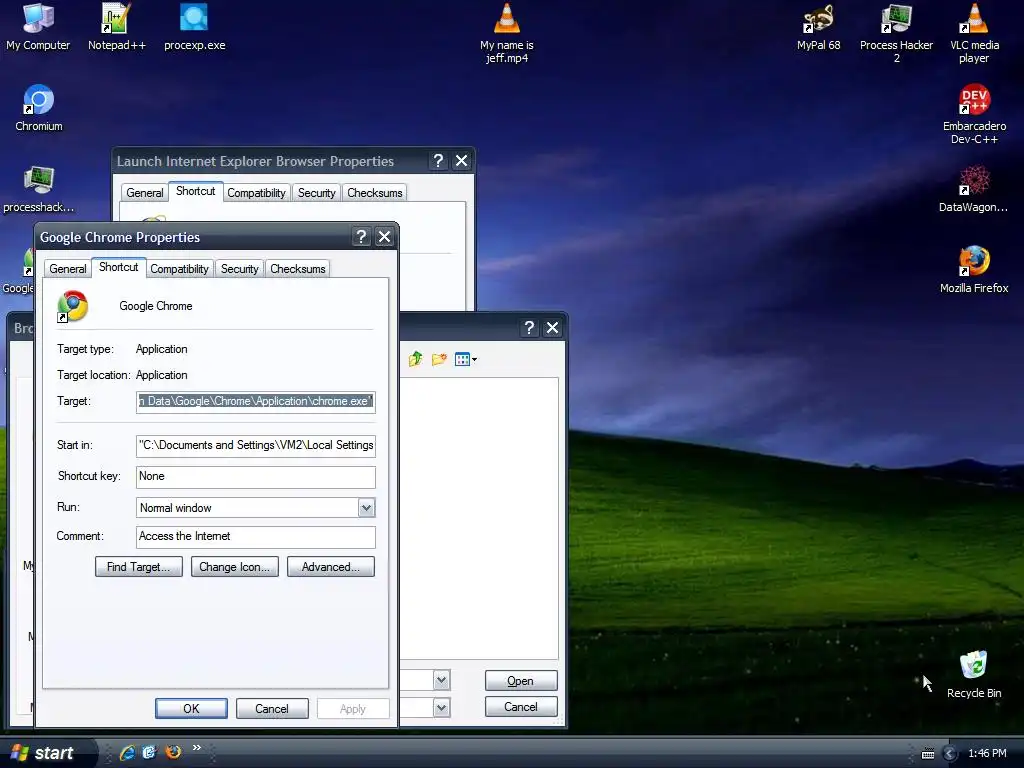The height and width of the screenshot is (768, 1024).
Task: Open View Menu icon in Browse dialog
Action: coord(466,359)
